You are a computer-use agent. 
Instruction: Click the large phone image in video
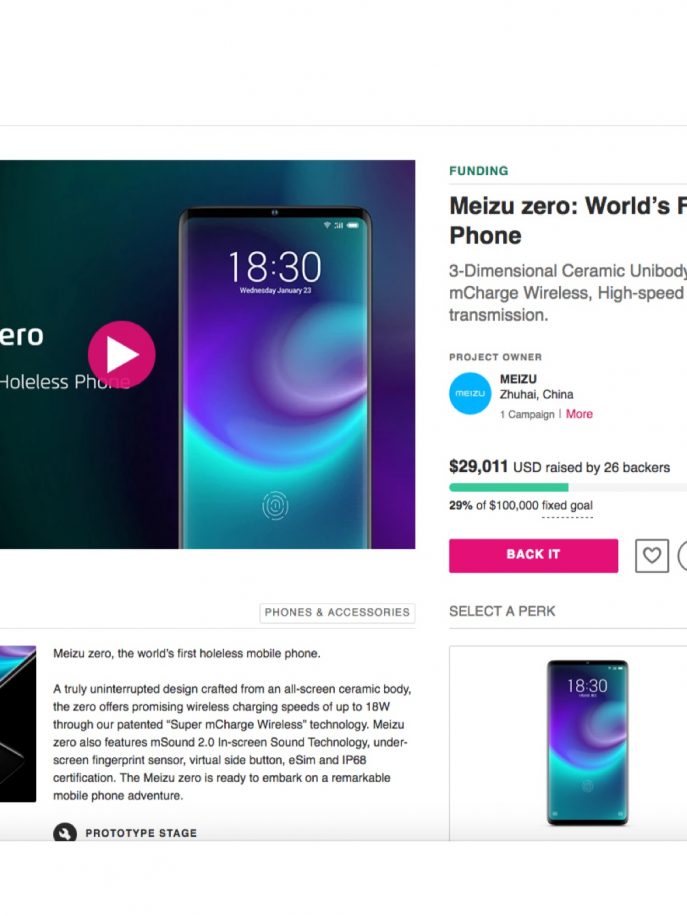tap(275, 377)
